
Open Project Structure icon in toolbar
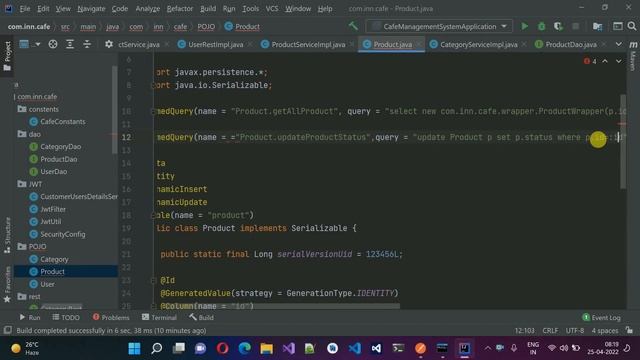click(x=598, y=27)
